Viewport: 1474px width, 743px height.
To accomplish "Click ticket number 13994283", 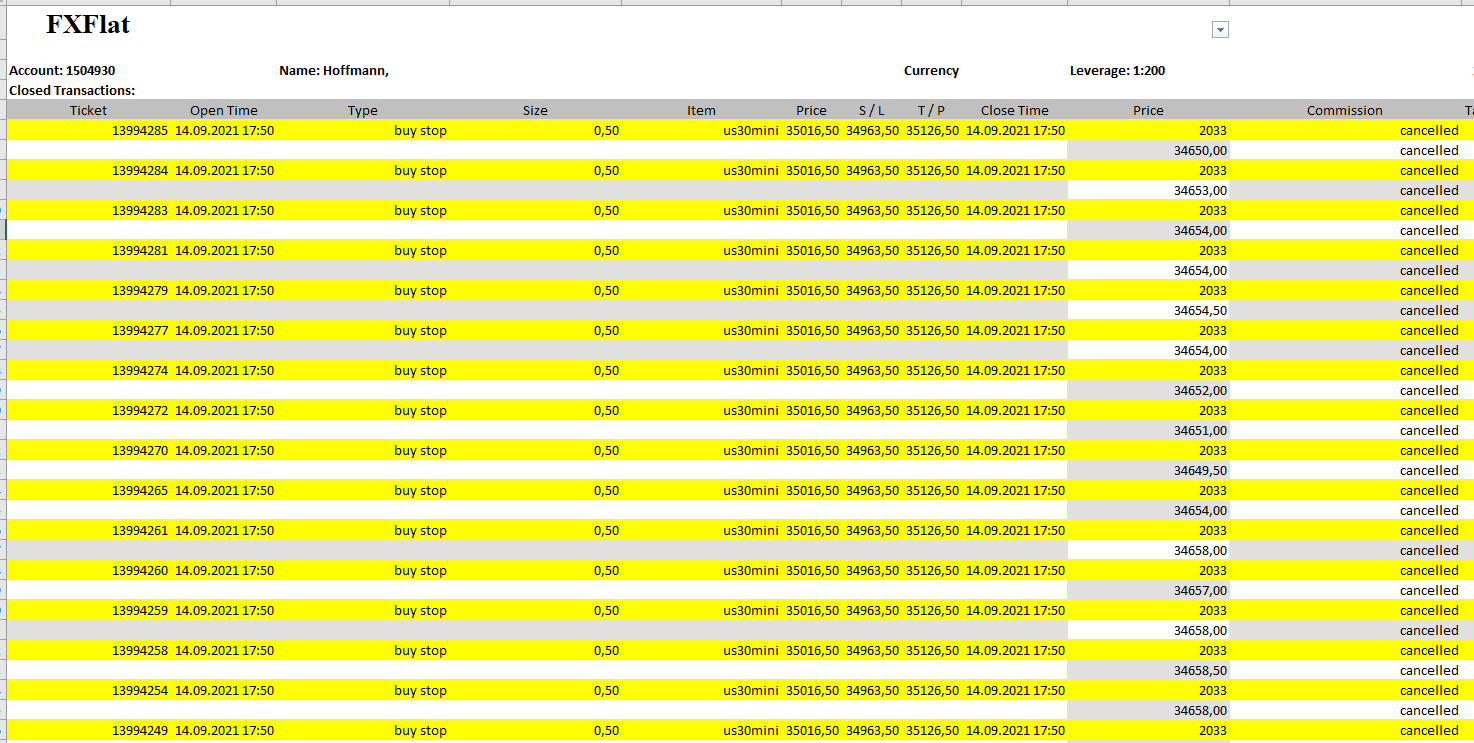I will click(x=140, y=211).
